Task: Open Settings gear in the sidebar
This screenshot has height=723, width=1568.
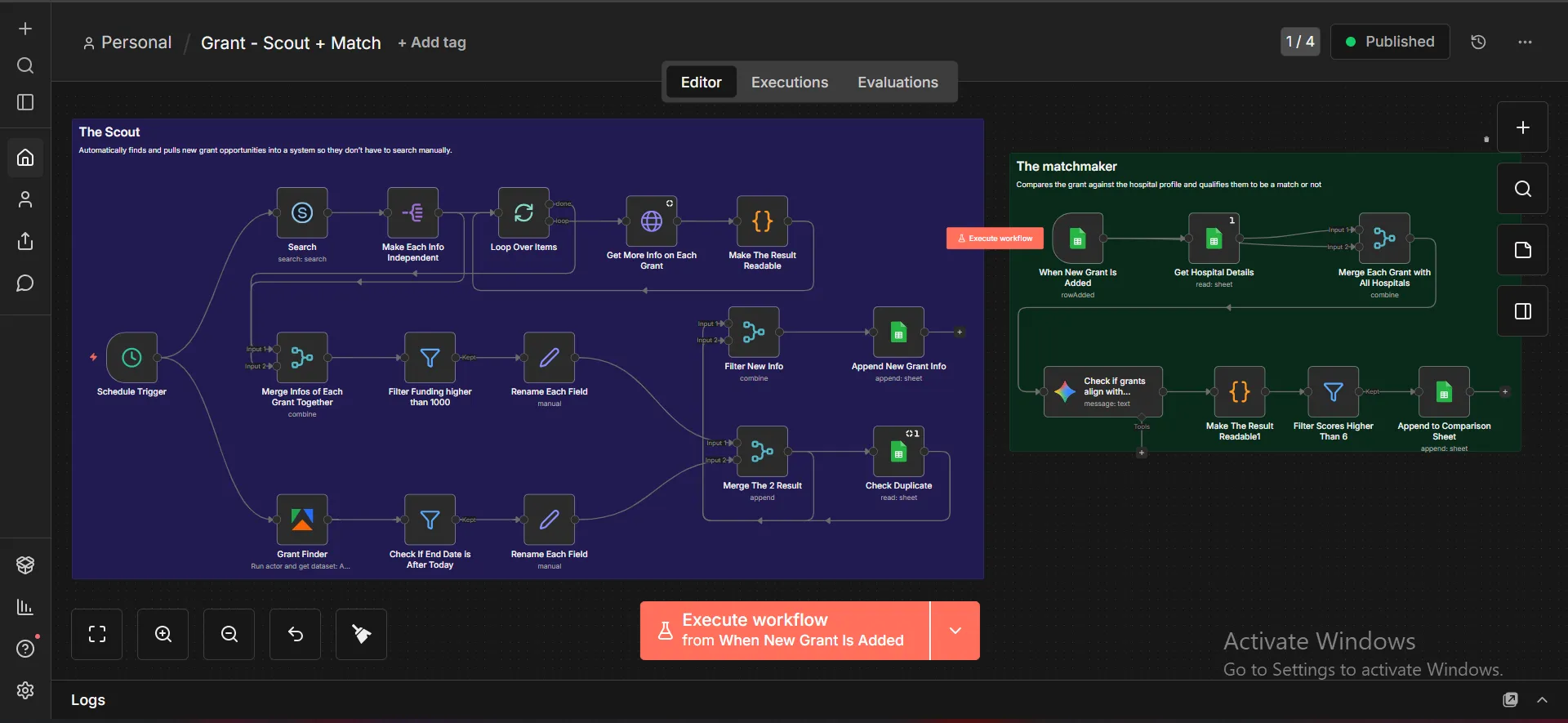Action: point(25,690)
